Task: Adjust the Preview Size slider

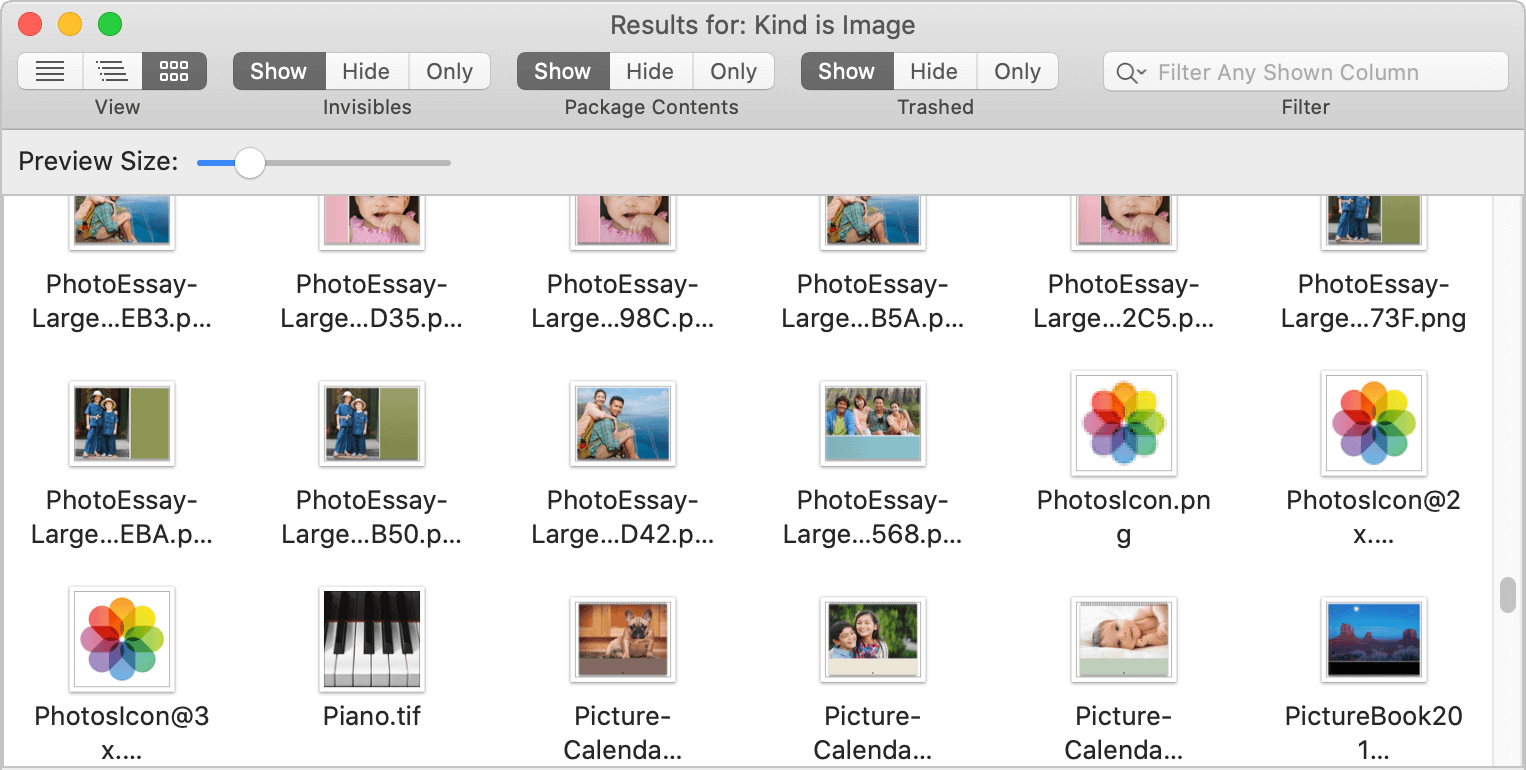Action: 249,161
